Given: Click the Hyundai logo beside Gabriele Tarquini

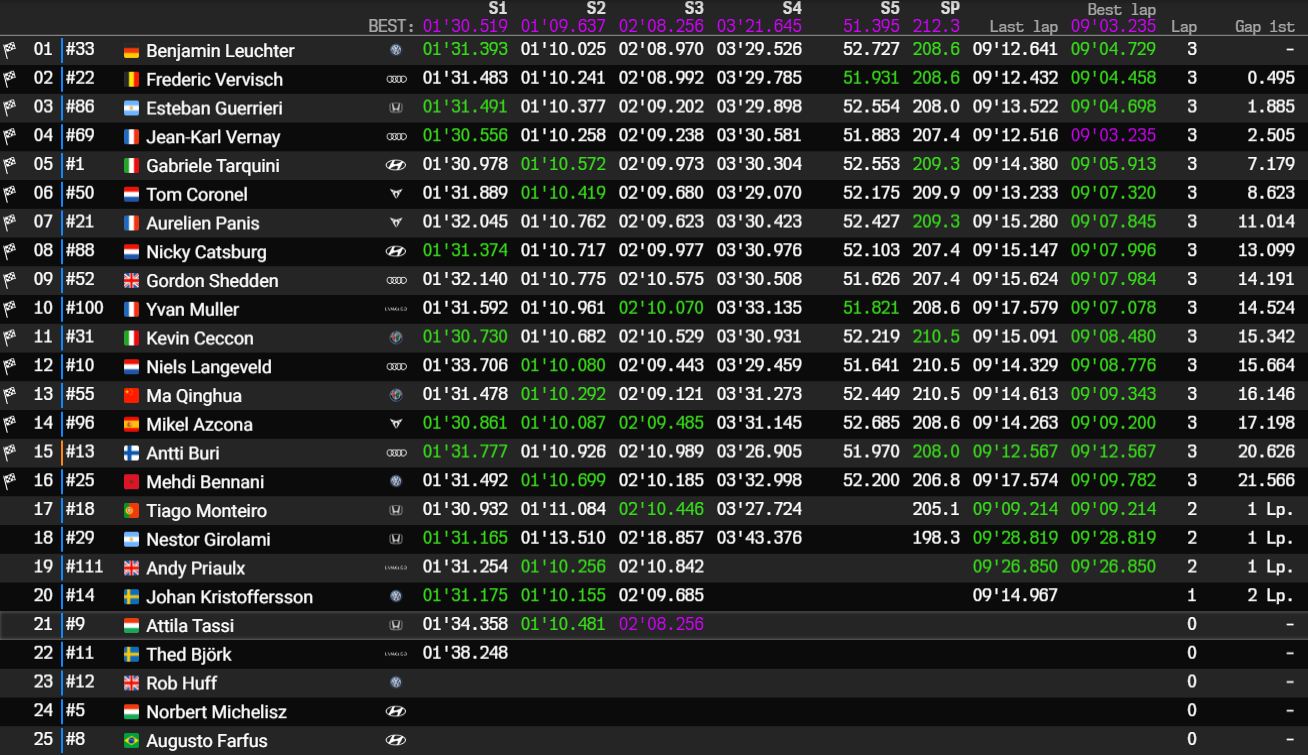Looking at the screenshot, I should click(396, 166).
